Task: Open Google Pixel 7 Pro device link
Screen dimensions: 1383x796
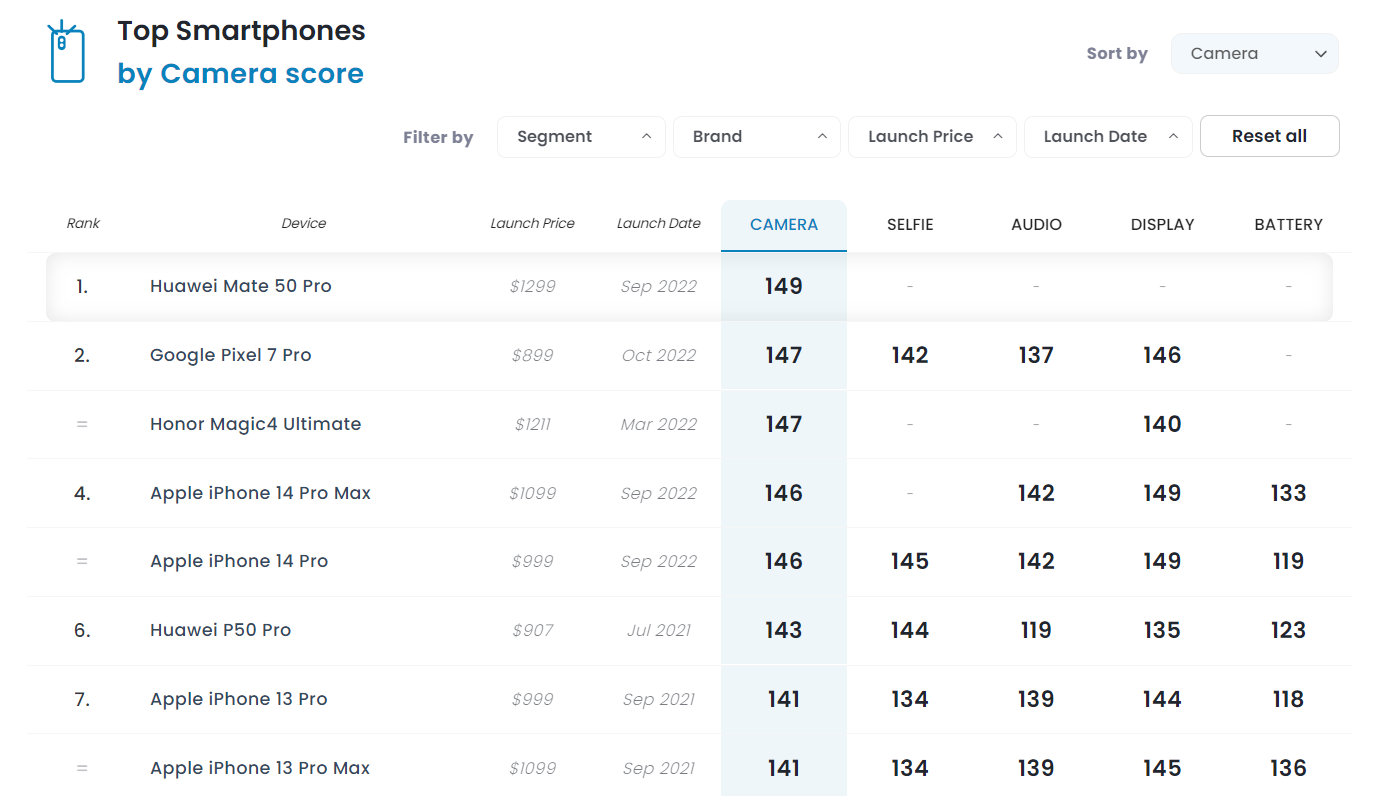Action: [x=231, y=355]
